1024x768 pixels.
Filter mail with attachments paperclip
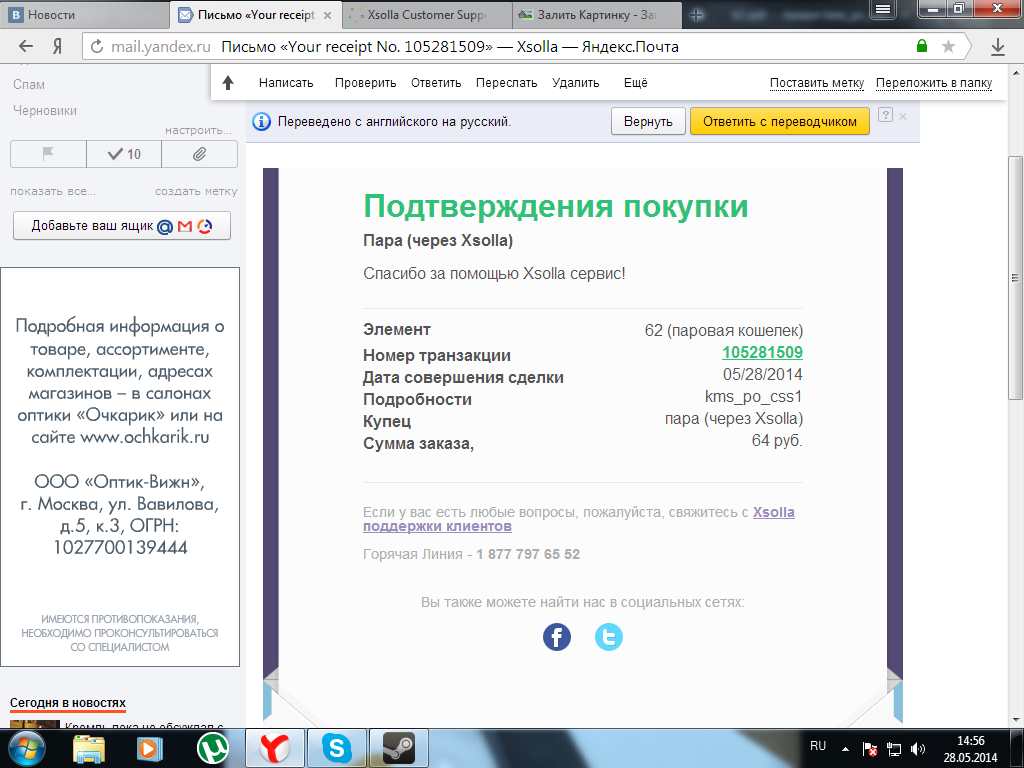[200, 154]
